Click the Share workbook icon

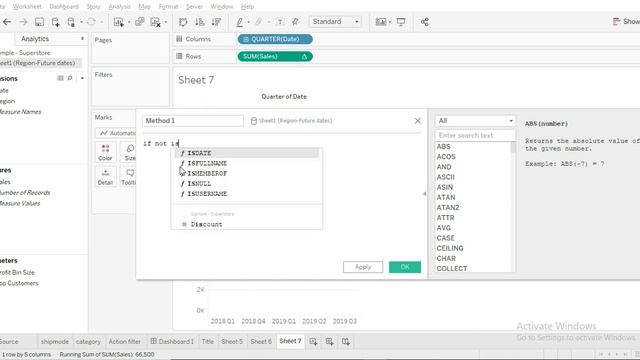coord(424,22)
